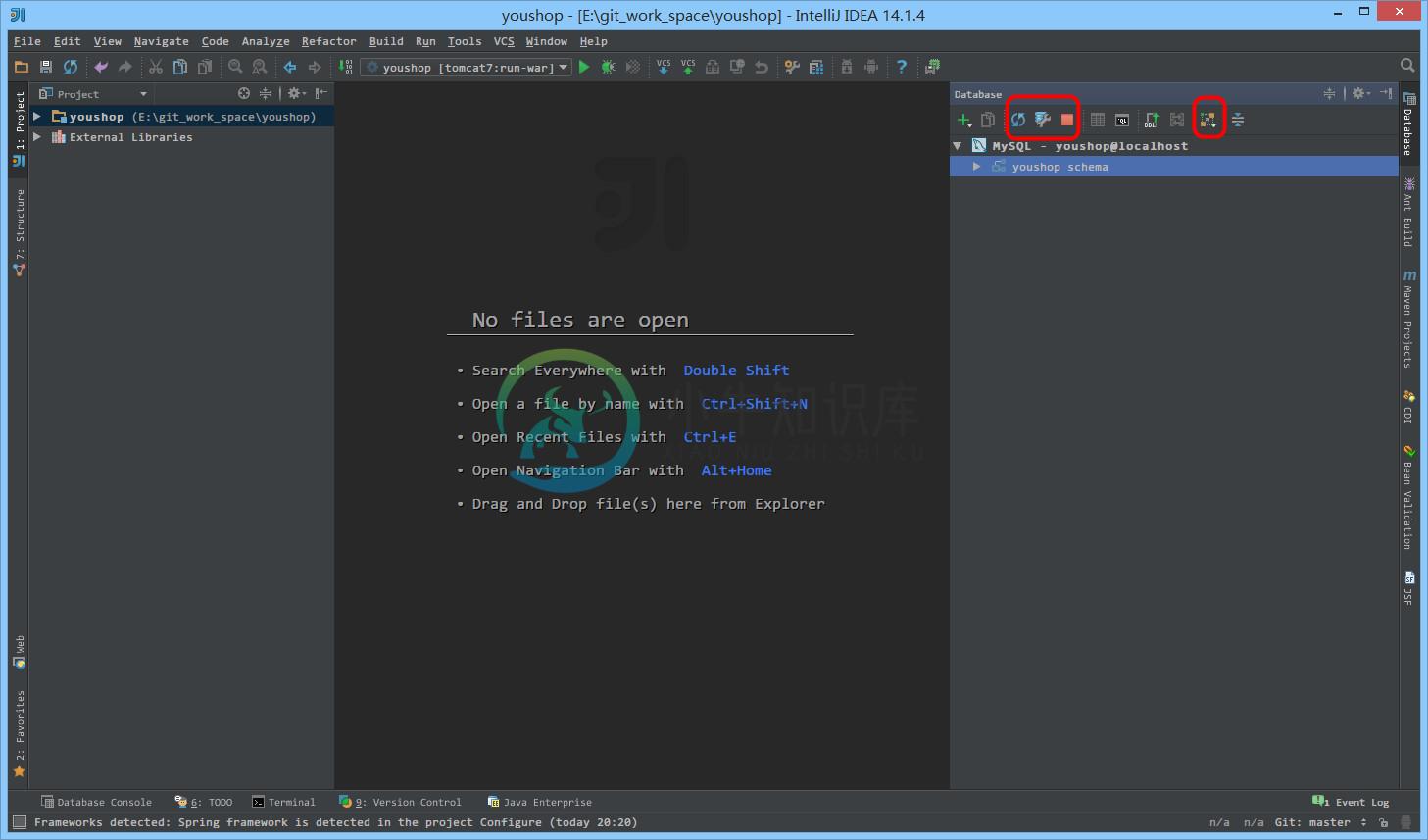
Task: Expand the youshop schema node
Action: [x=976, y=167]
